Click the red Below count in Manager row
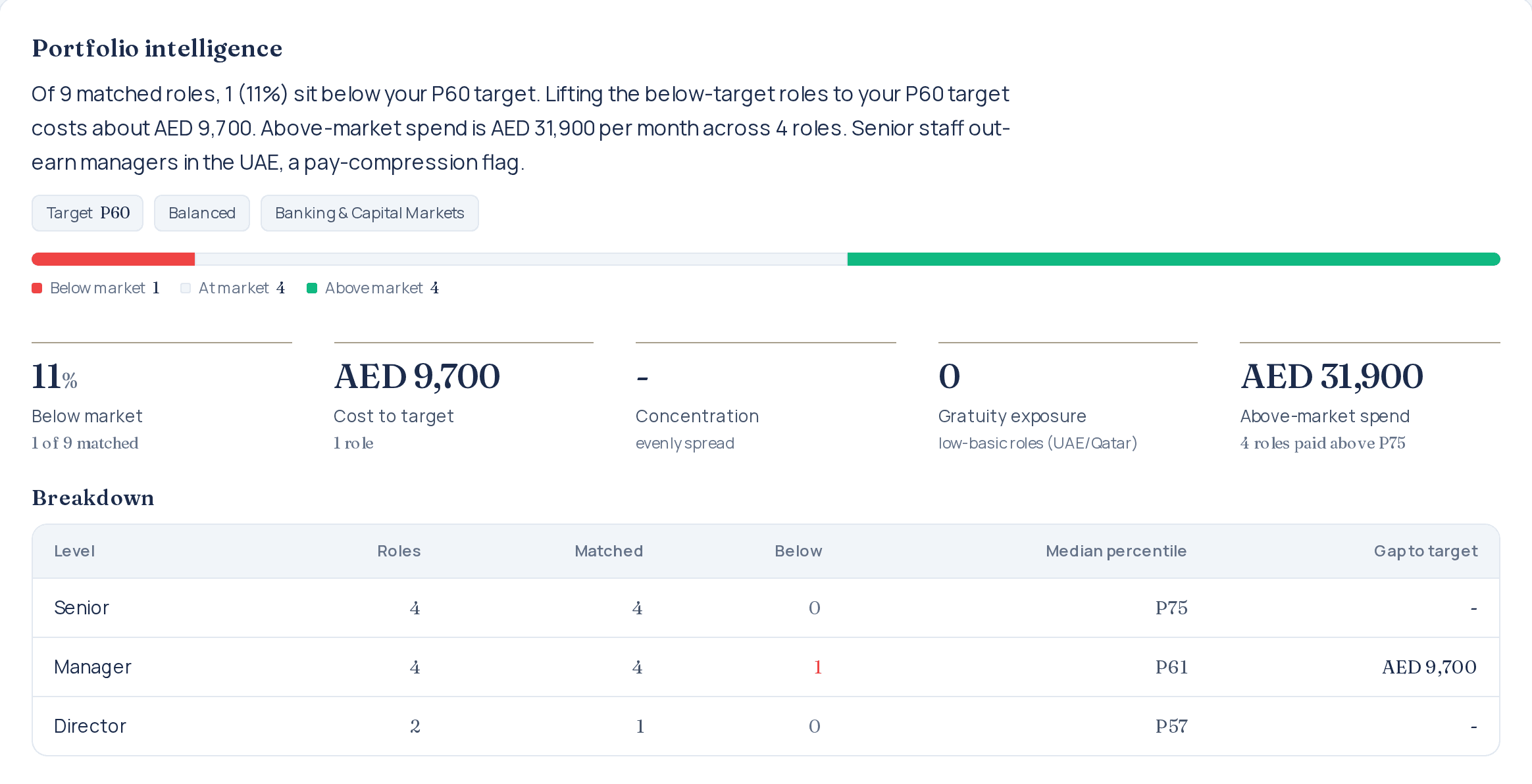 (x=817, y=667)
